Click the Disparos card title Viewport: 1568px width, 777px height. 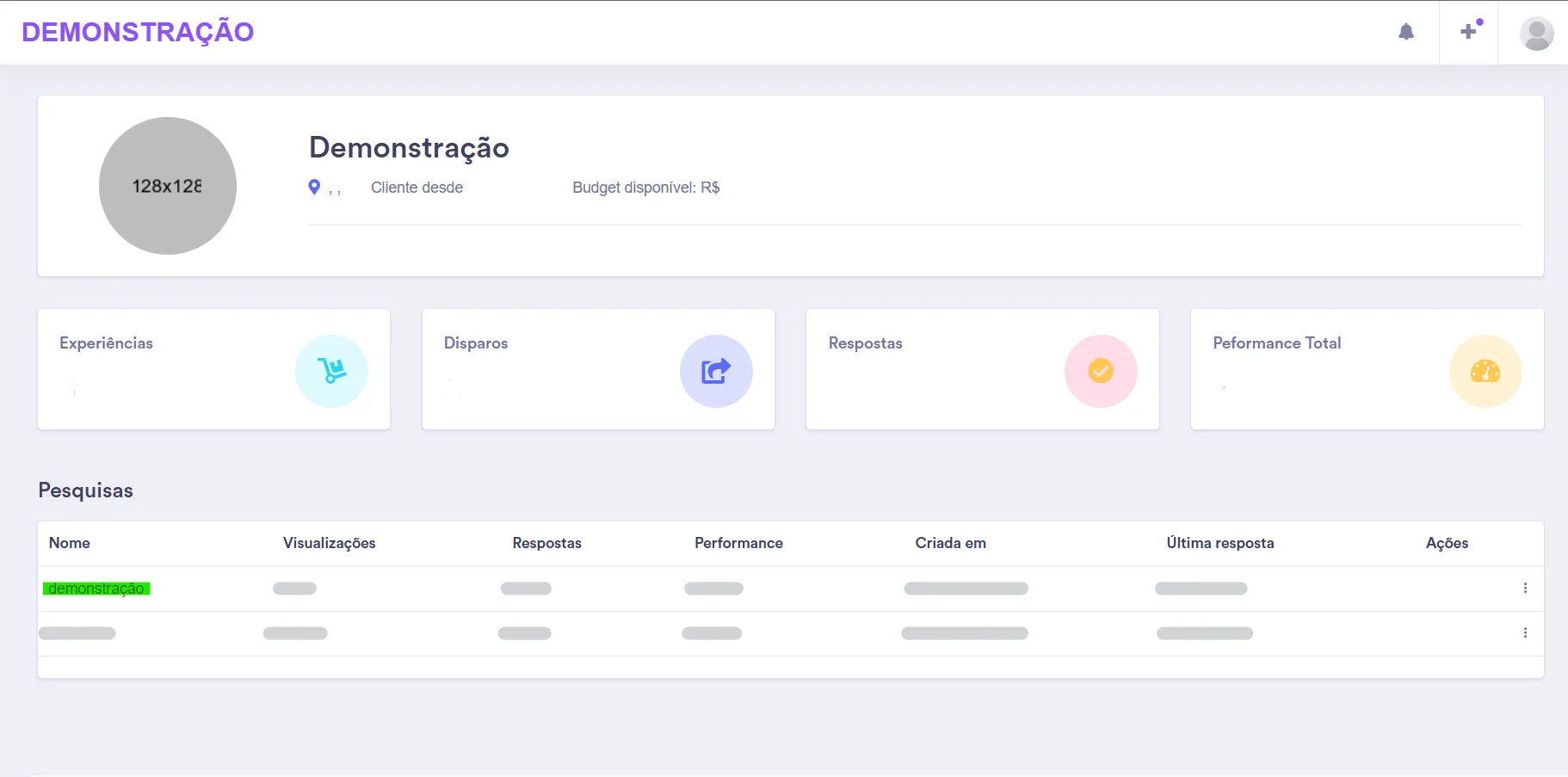point(476,343)
